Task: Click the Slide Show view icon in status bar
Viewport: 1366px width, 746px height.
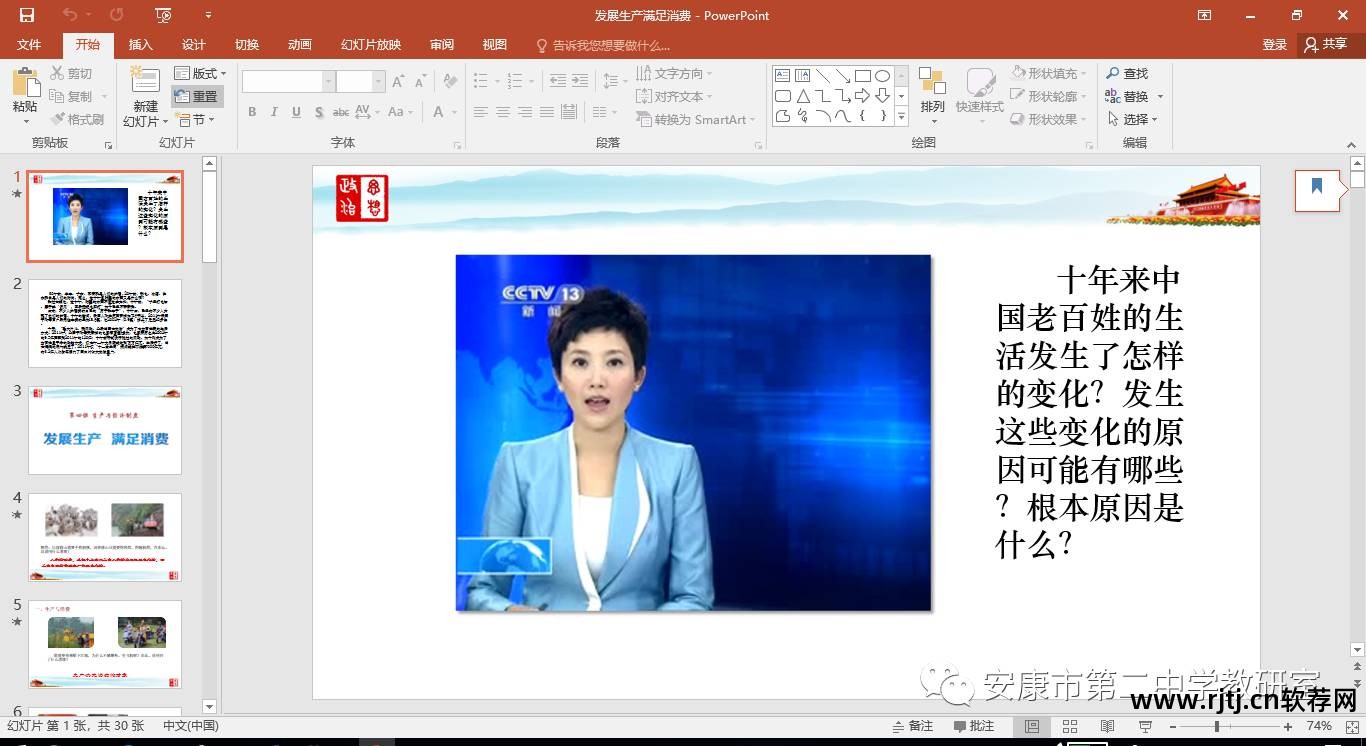Action: tap(1145, 725)
